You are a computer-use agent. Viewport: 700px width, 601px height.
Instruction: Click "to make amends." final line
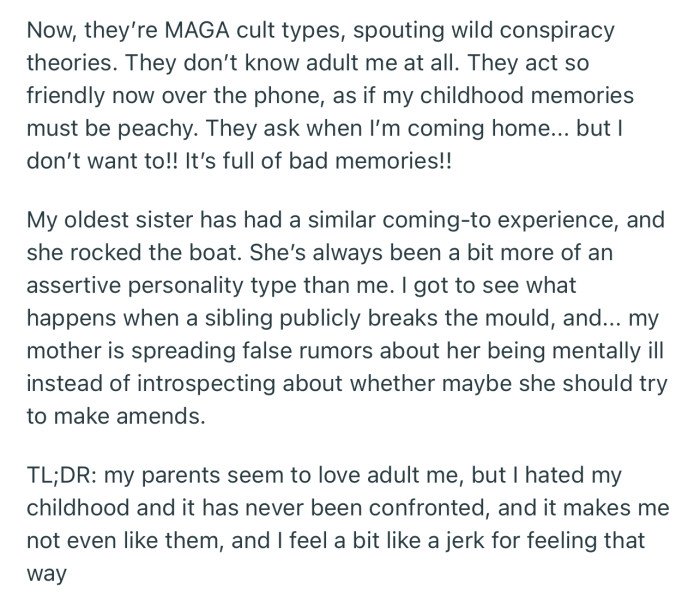[x=116, y=417]
